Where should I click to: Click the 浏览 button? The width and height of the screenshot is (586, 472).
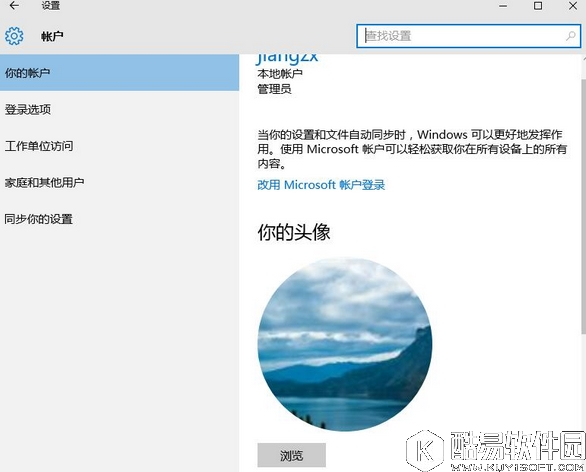(x=292, y=455)
